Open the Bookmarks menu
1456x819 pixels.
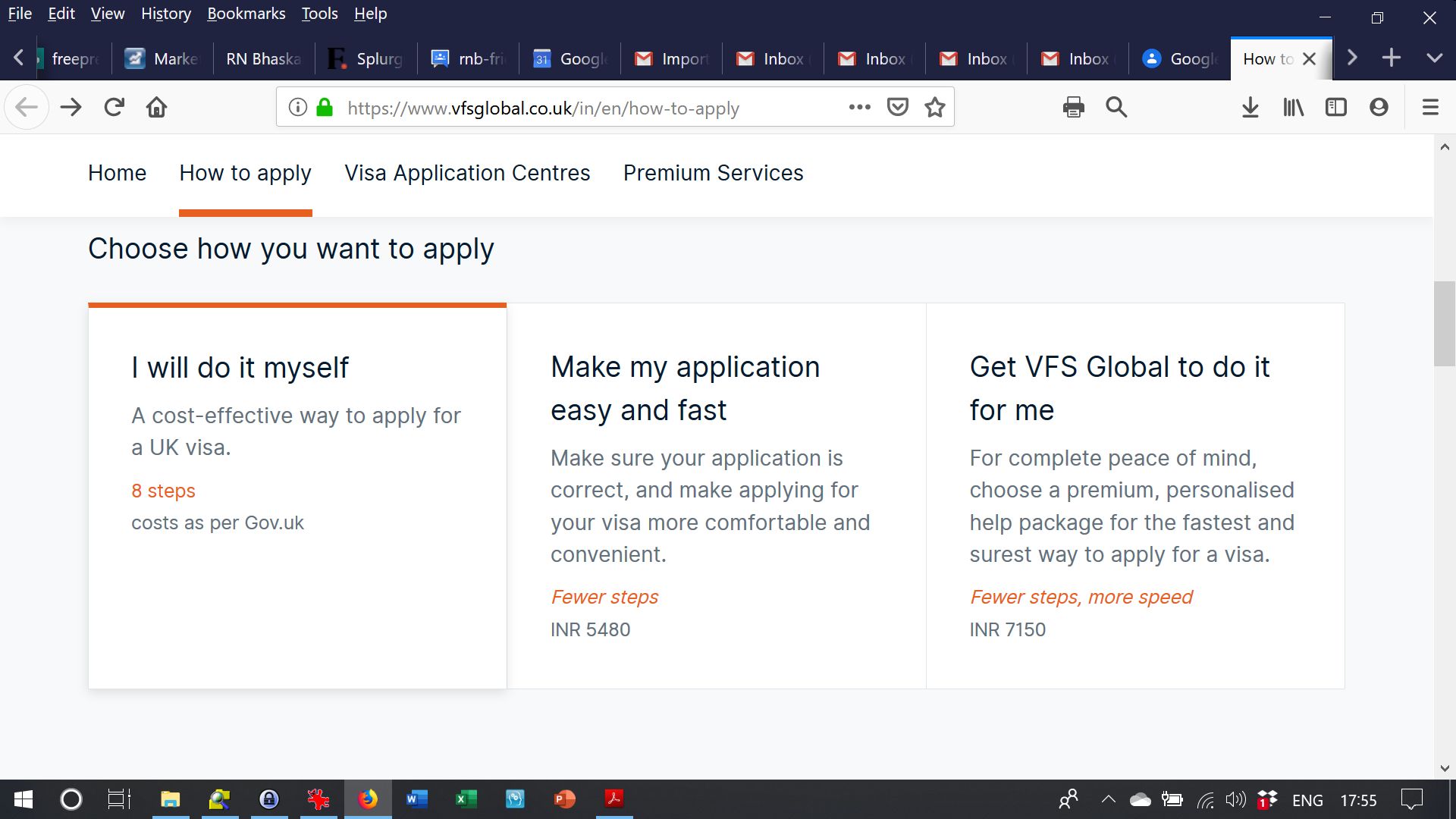click(246, 14)
